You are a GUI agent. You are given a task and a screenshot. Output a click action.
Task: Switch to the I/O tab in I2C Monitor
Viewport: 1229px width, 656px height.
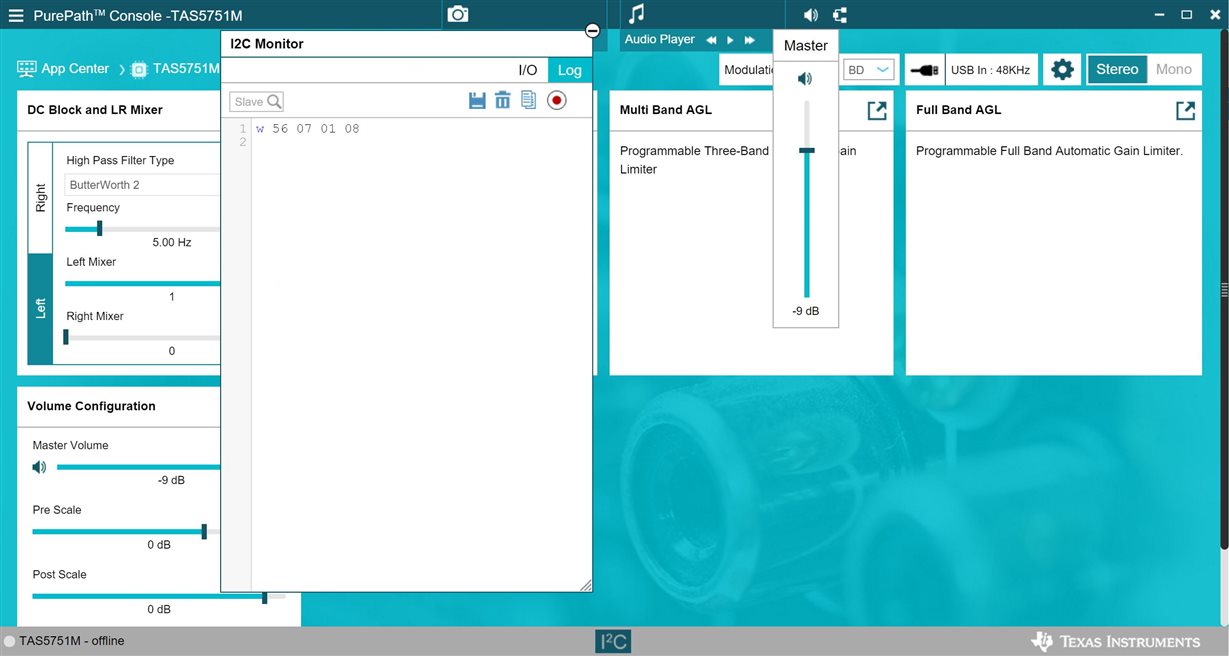pyautogui.click(x=527, y=70)
